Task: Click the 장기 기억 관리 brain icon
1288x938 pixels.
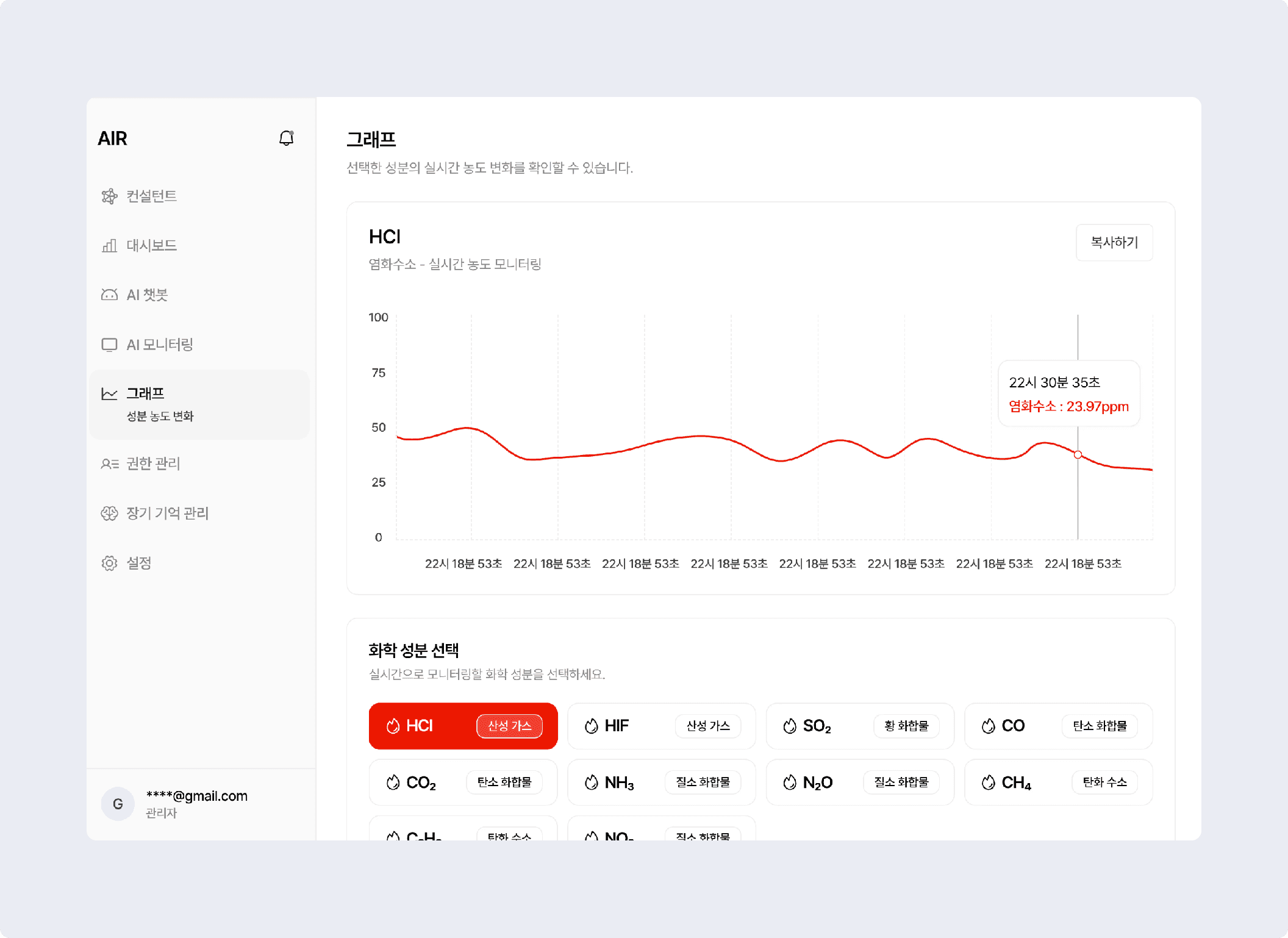Action: pyautogui.click(x=109, y=514)
